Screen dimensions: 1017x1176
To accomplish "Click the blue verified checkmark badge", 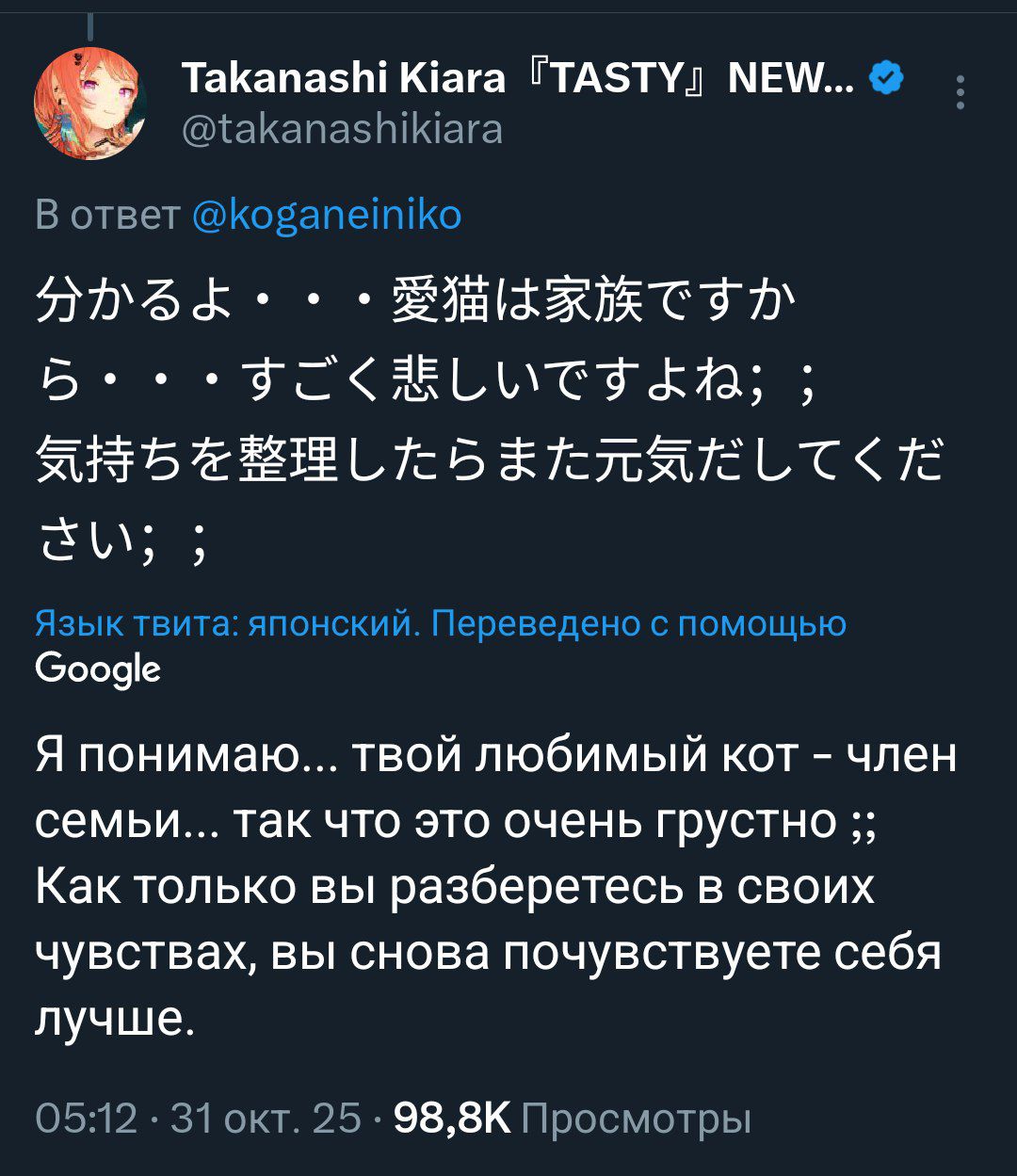I will pos(886,78).
